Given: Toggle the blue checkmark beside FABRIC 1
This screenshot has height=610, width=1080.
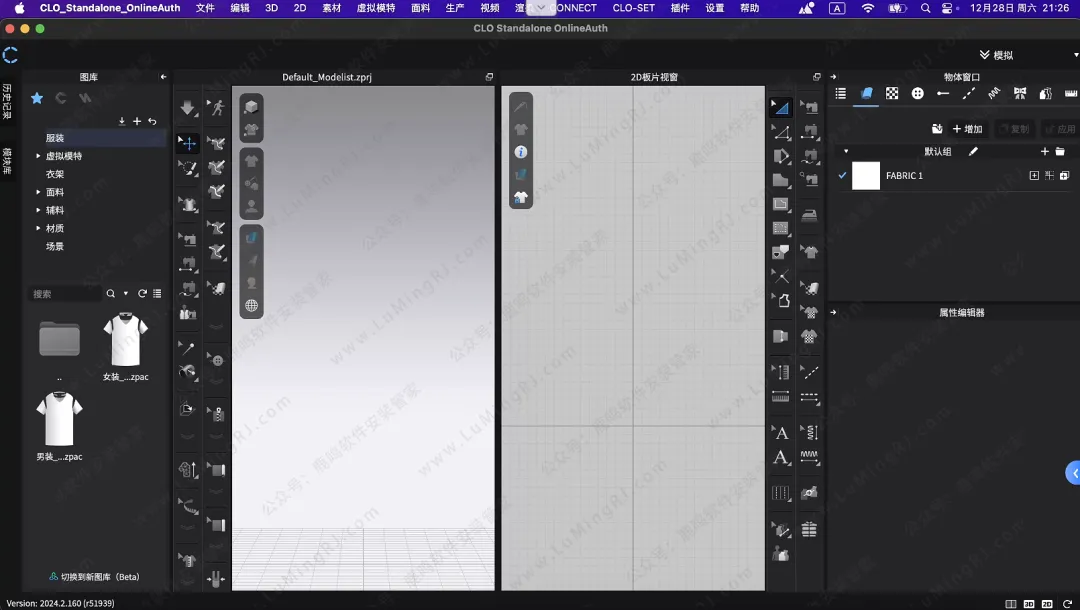Looking at the screenshot, I should (x=842, y=176).
